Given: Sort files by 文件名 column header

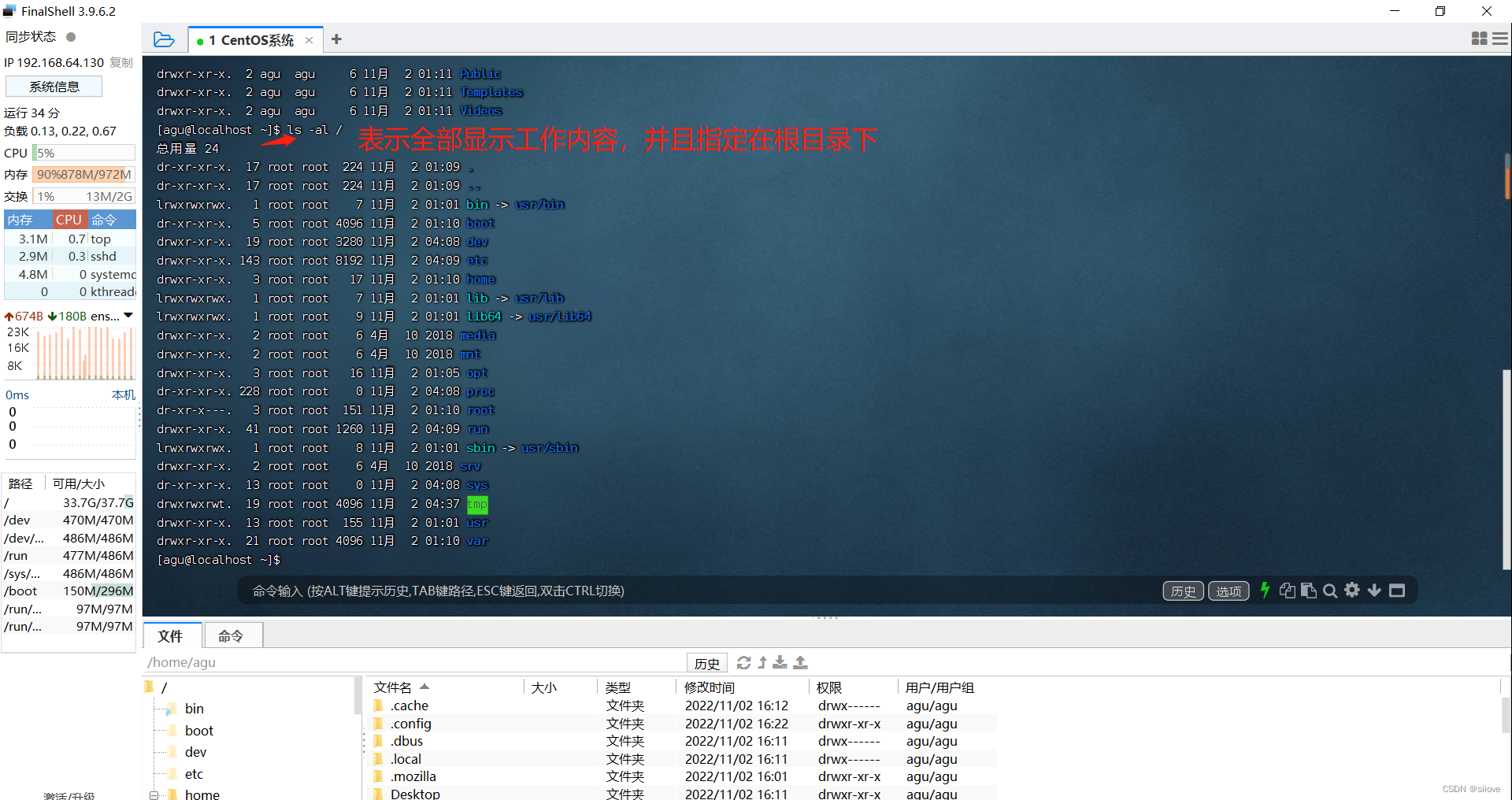Looking at the screenshot, I should point(445,687).
